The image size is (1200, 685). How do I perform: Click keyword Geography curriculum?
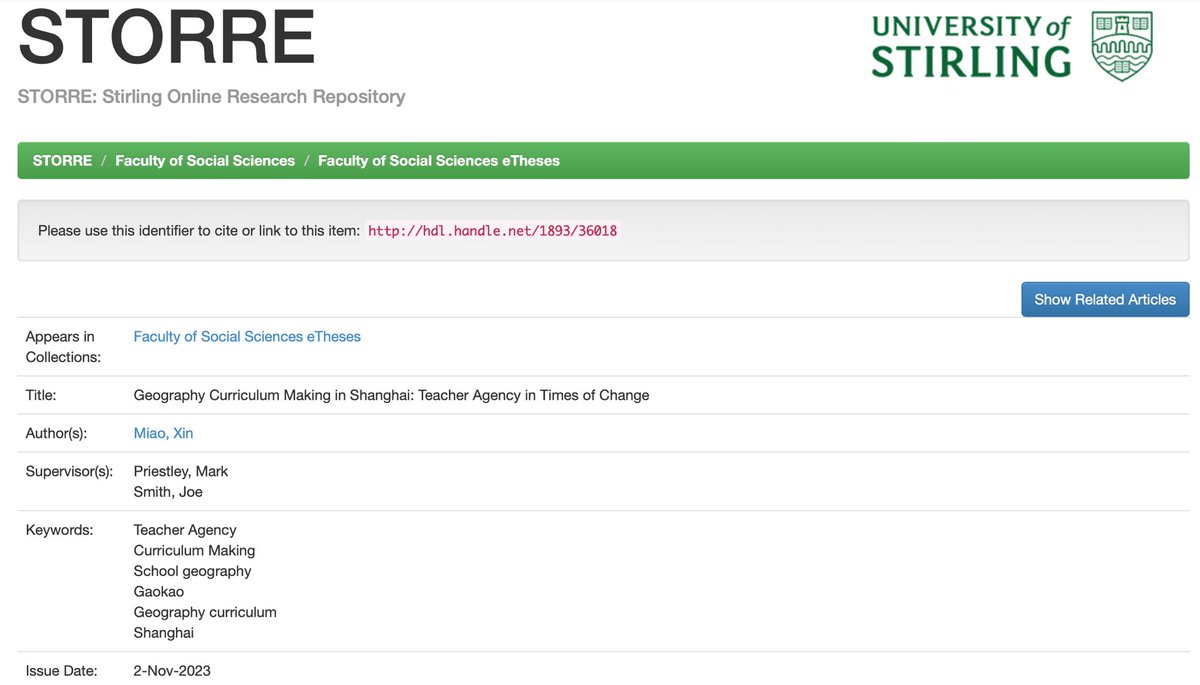[x=205, y=612]
